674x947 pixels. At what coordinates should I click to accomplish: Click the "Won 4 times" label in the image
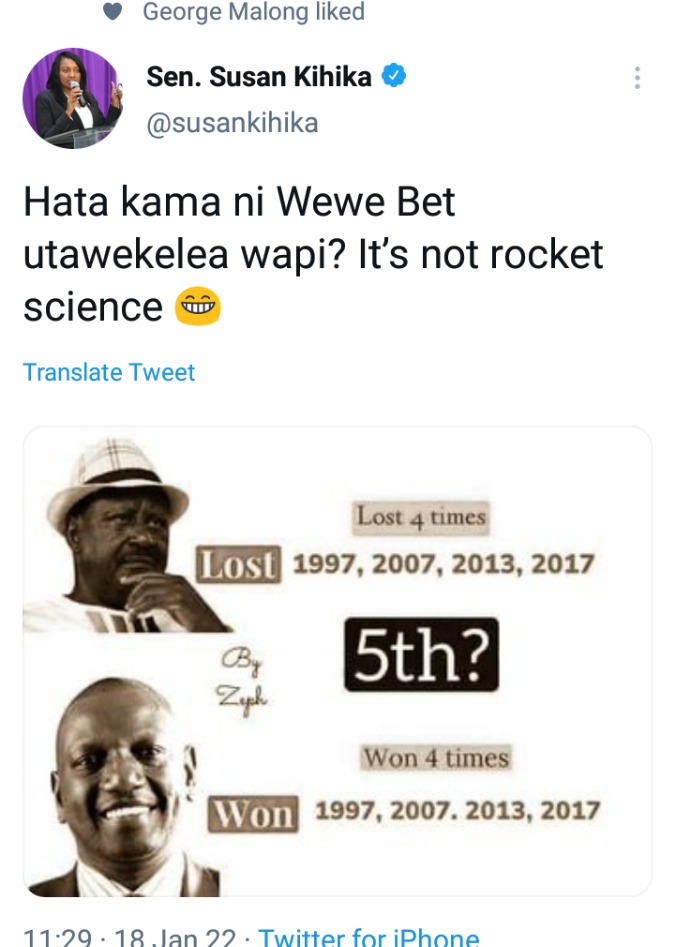tap(436, 758)
